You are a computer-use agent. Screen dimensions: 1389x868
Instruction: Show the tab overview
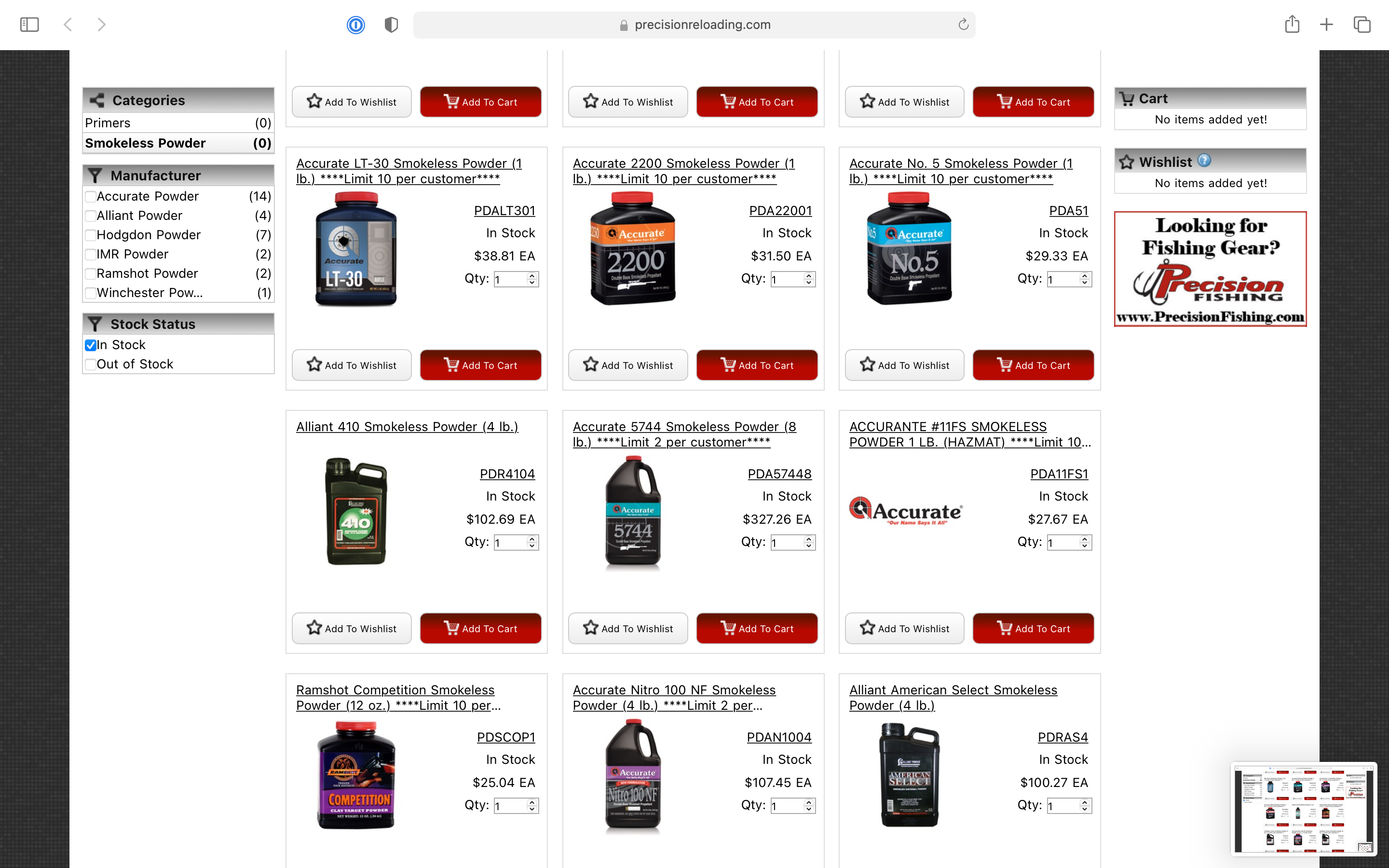click(x=1362, y=25)
